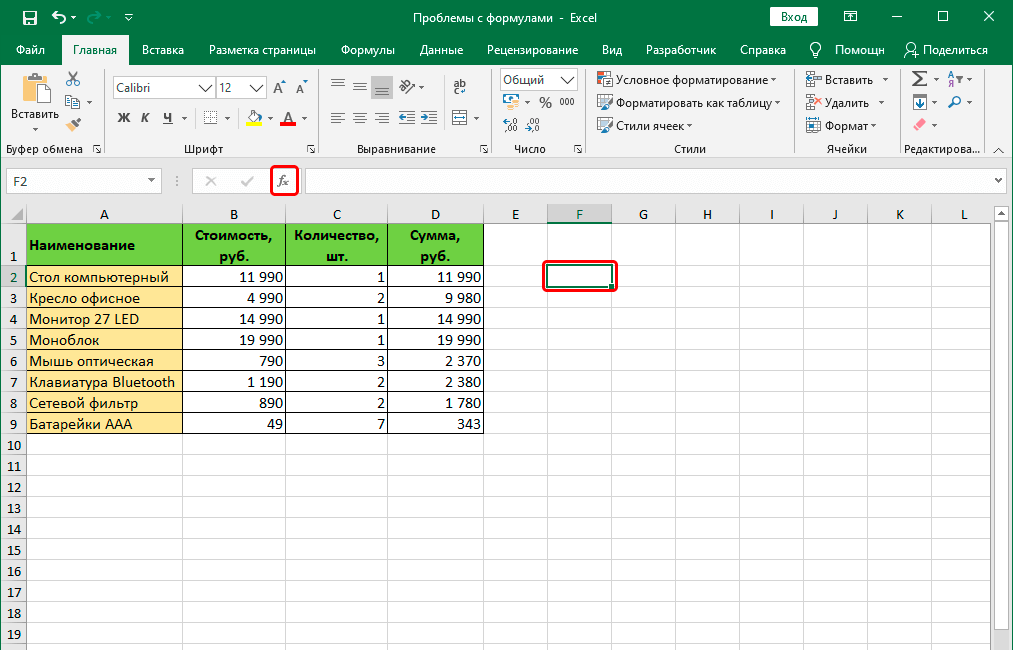Switch to Формулы tab
Image resolution: width=1013 pixels, height=650 pixels.
(368, 50)
